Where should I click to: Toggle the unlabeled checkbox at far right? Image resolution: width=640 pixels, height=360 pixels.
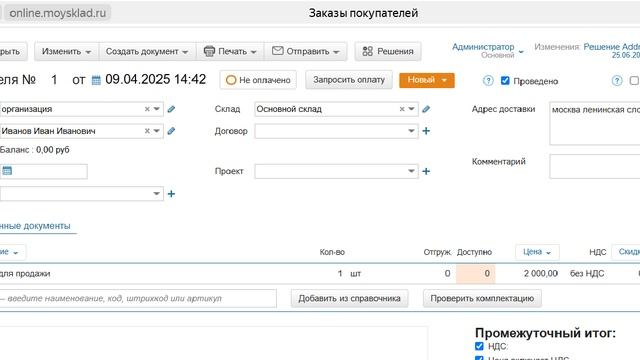click(x=634, y=80)
